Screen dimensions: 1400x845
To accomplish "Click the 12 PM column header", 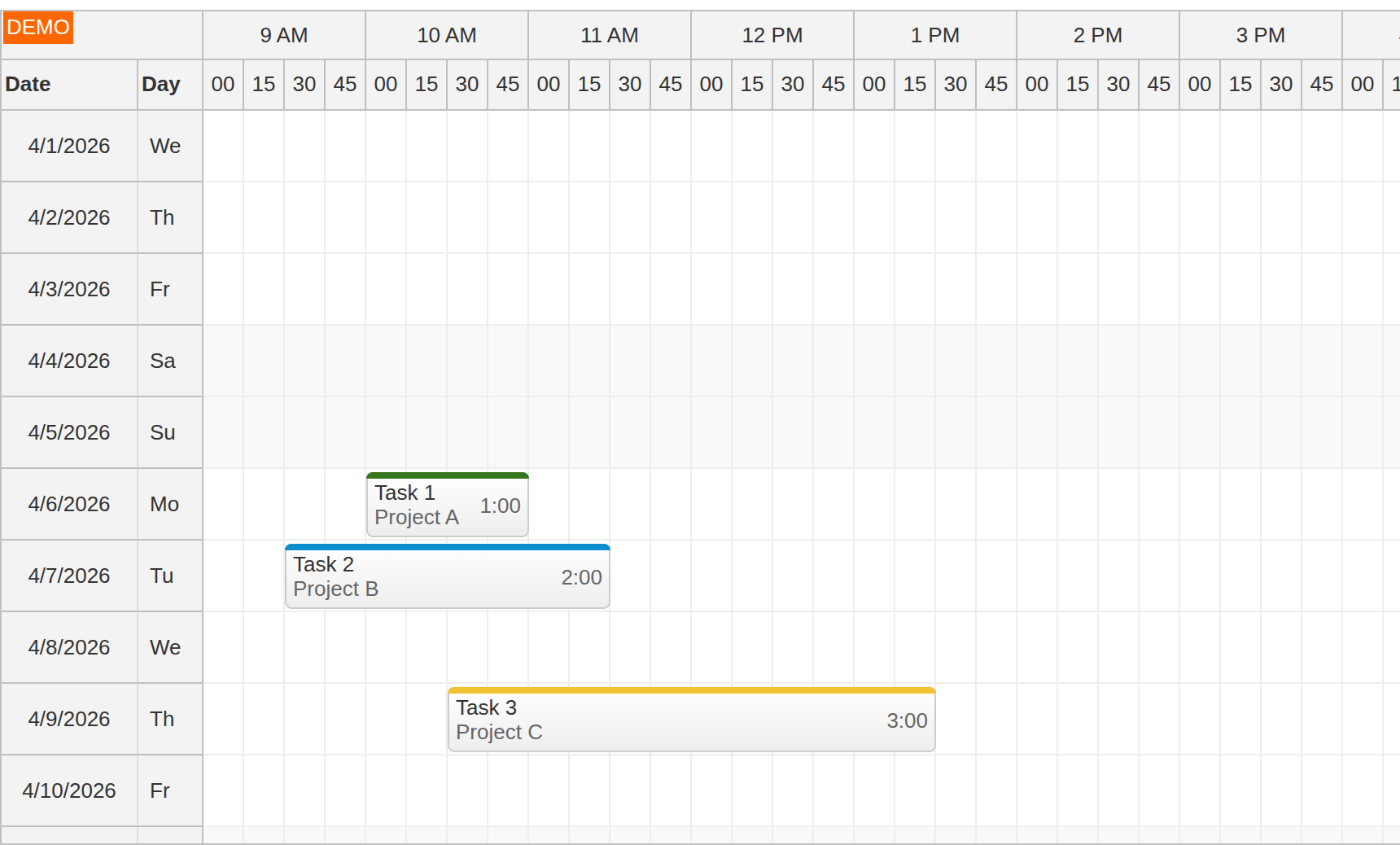I will point(772,35).
